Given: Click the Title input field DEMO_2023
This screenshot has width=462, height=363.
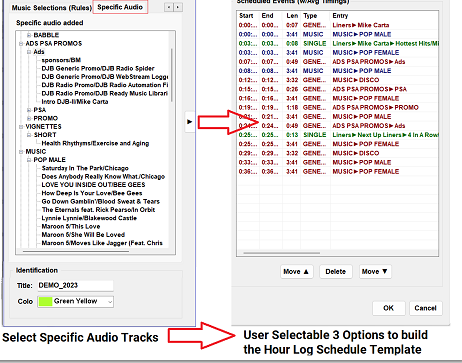Looking at the screenshot, I should coord(75,286).
